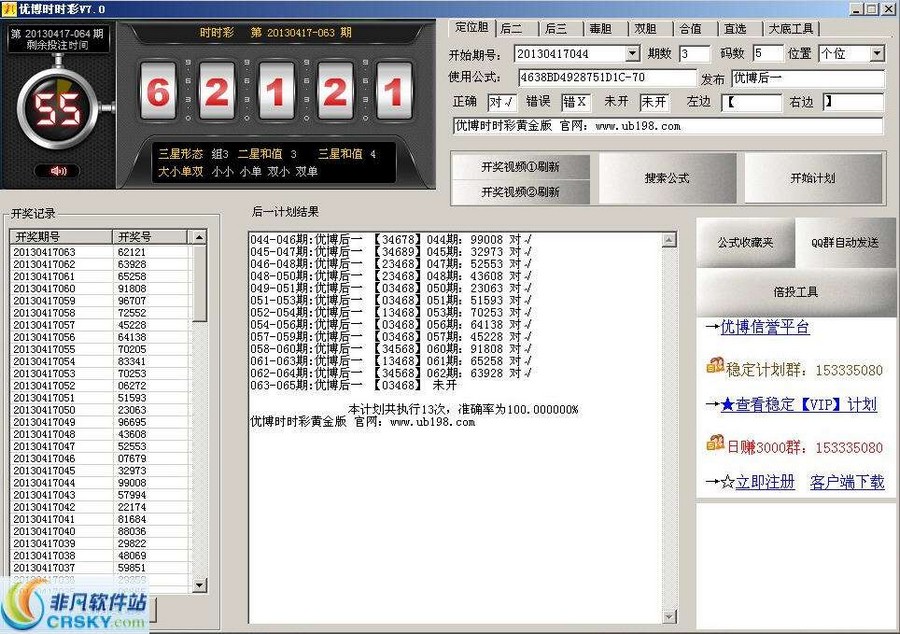The width and height of the screenshot is (900, 634).
Task: Click result line 063-065期 未开
Action: tap(354, 386)
